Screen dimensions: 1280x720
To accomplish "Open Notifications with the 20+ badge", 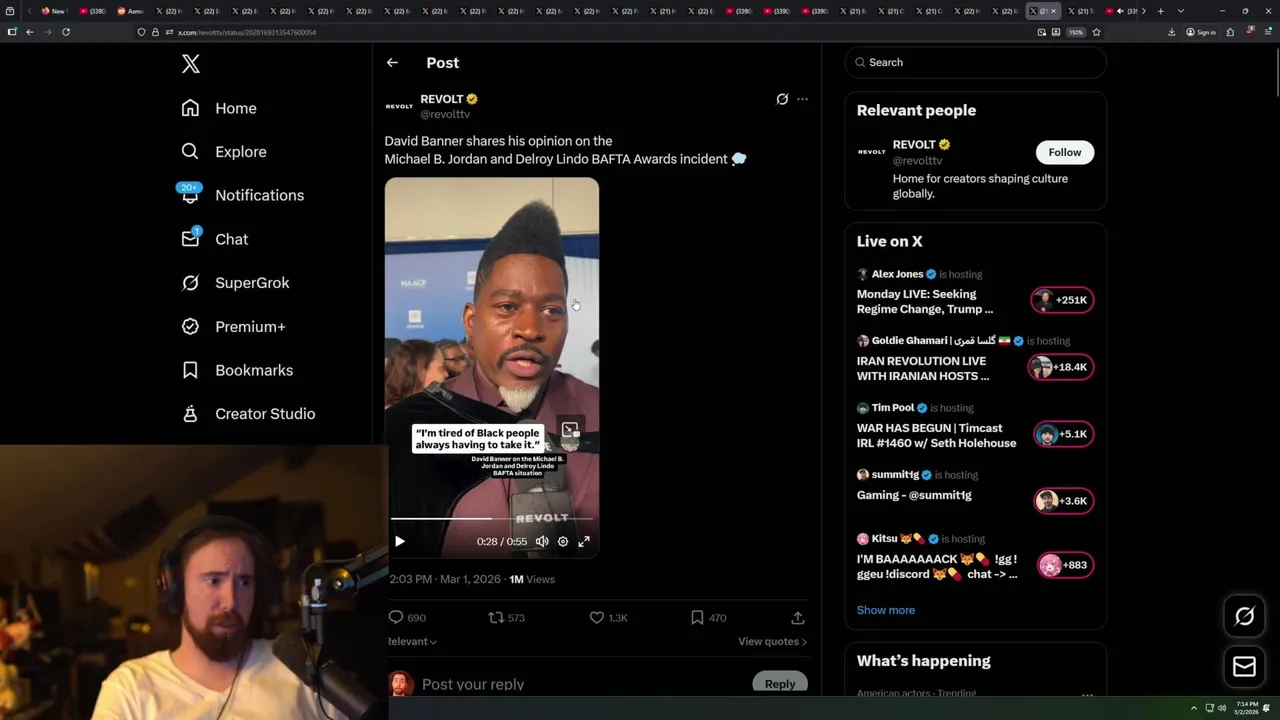I will point(241,195).
